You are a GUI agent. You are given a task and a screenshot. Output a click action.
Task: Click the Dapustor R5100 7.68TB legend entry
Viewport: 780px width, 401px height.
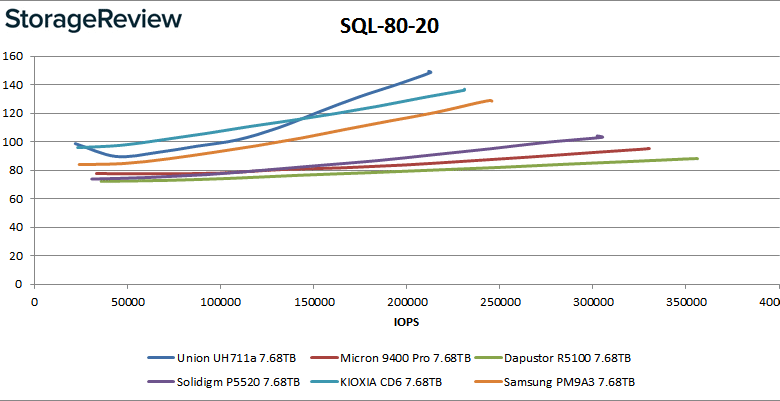(553, 357)
